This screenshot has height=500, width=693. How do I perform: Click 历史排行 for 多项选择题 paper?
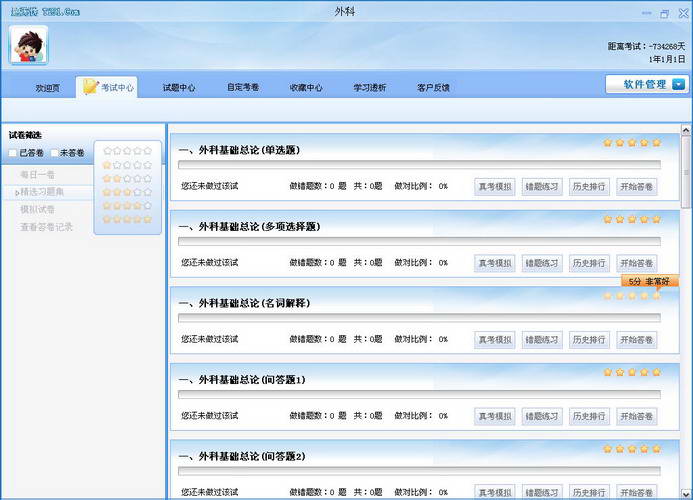[589, 263]
